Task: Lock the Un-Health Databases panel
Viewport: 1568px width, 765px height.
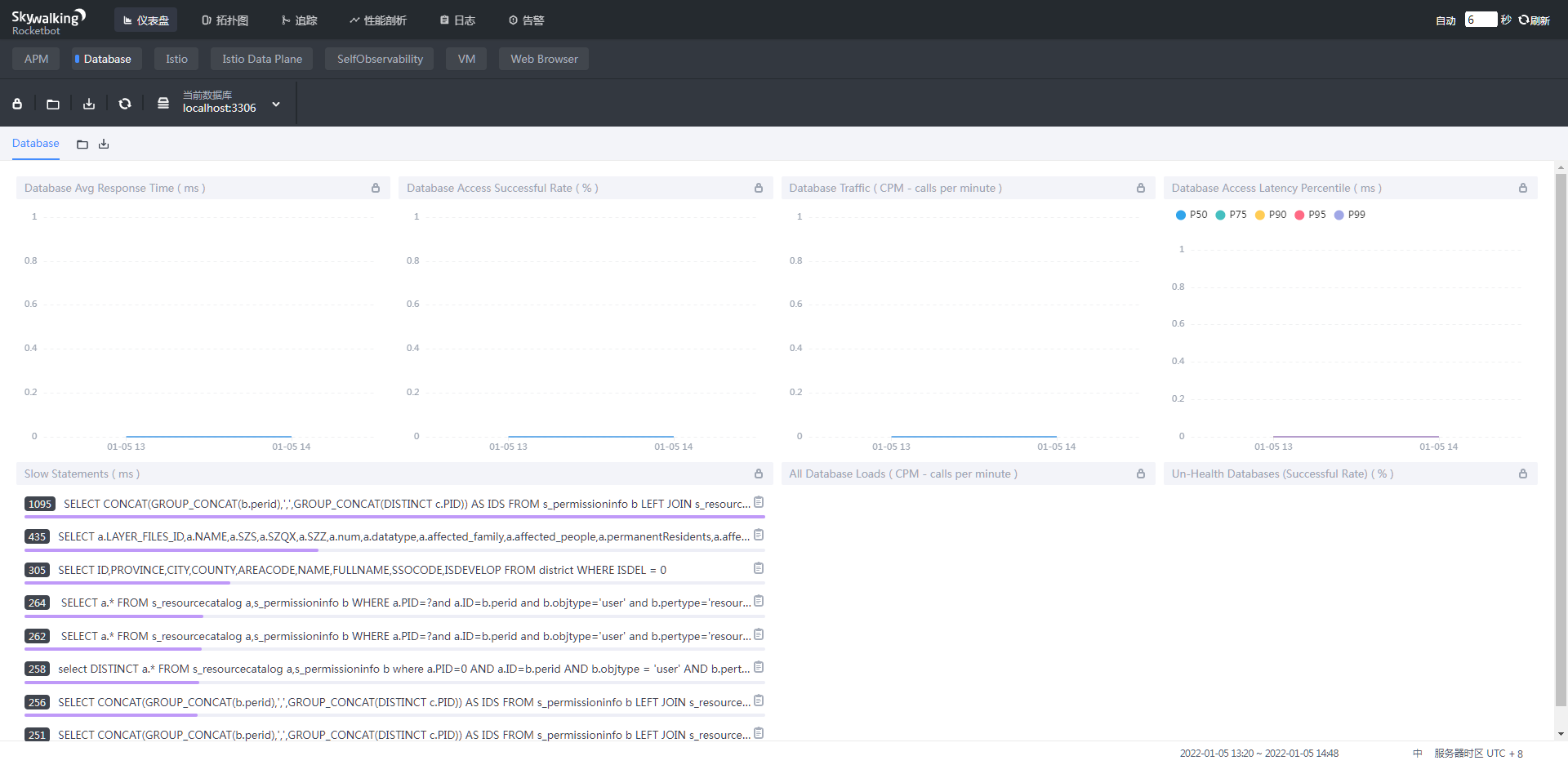Action: [x=1523, y=474]
